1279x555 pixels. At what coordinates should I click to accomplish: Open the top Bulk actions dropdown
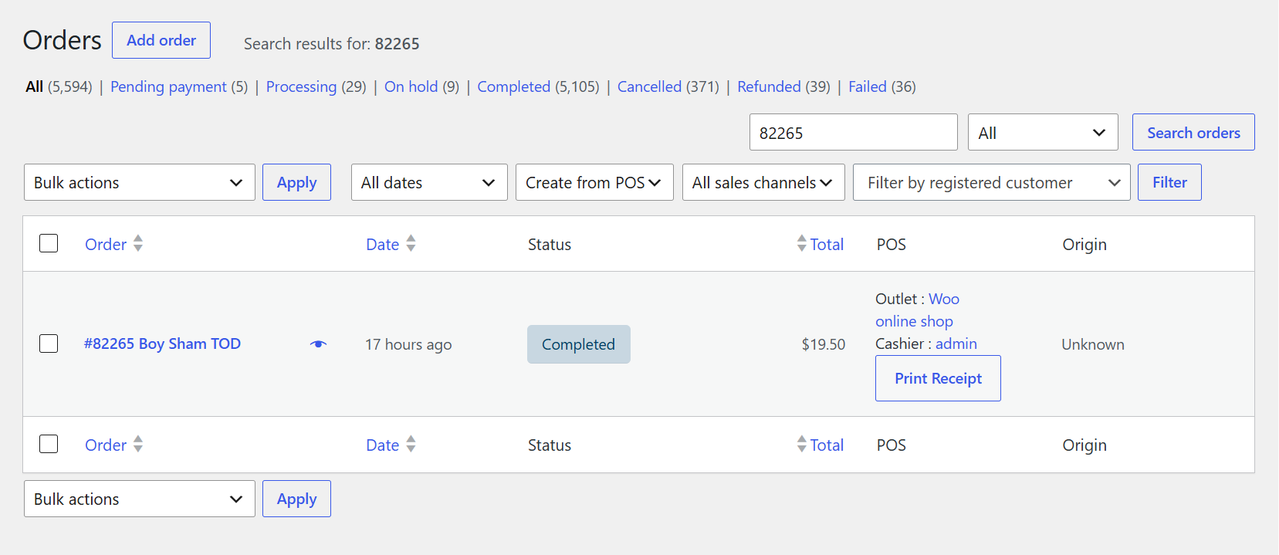coord(139,182)
